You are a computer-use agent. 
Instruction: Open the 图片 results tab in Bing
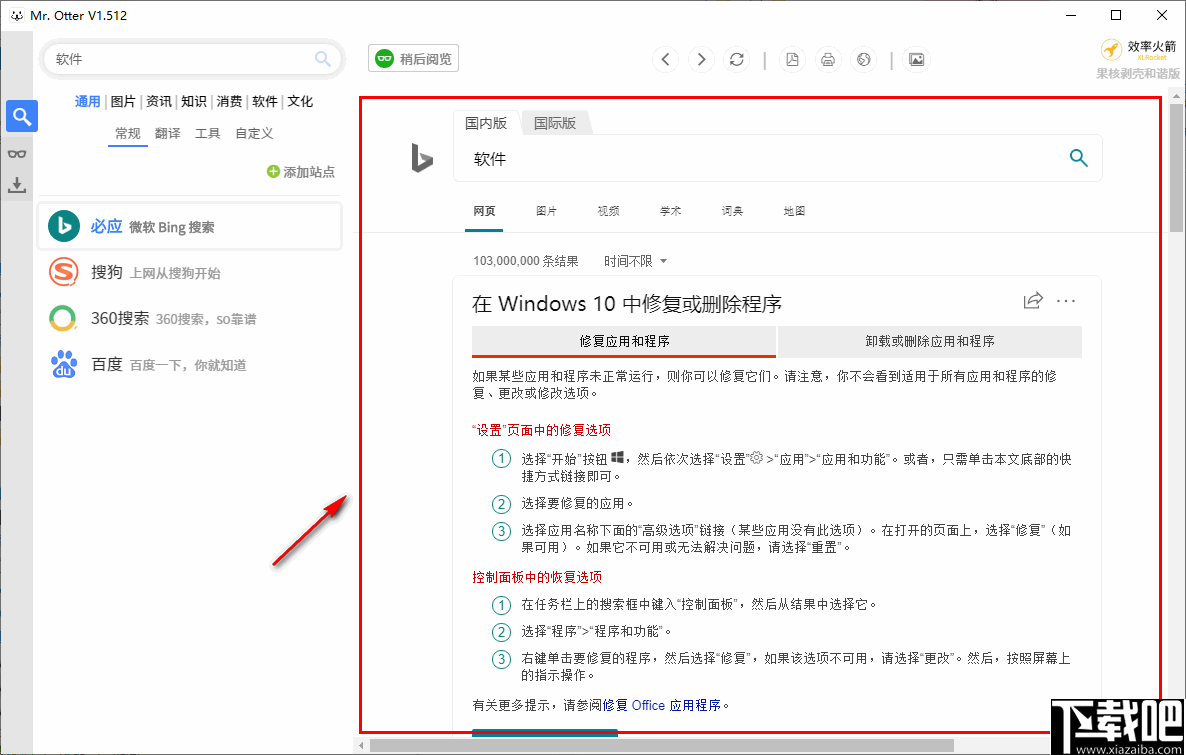click(x=546, y=211)
